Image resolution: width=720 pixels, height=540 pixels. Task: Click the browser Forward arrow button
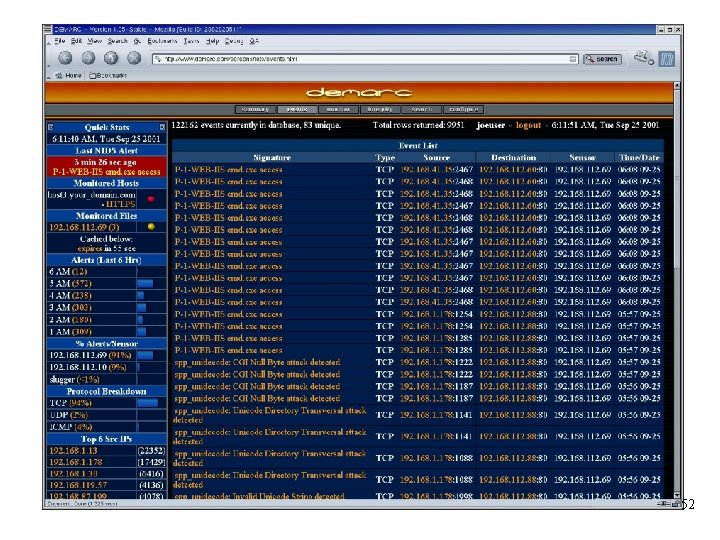tap(88, 58)
